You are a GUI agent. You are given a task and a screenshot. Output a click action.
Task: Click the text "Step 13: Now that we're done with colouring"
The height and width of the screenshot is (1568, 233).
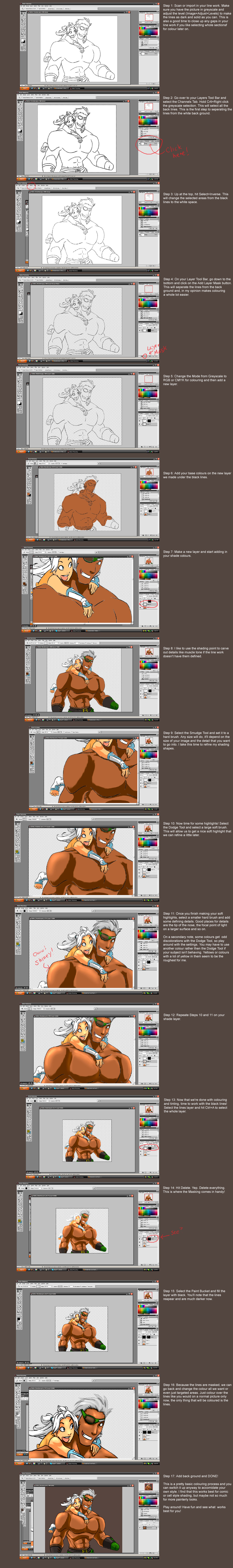coord(195,1100)
